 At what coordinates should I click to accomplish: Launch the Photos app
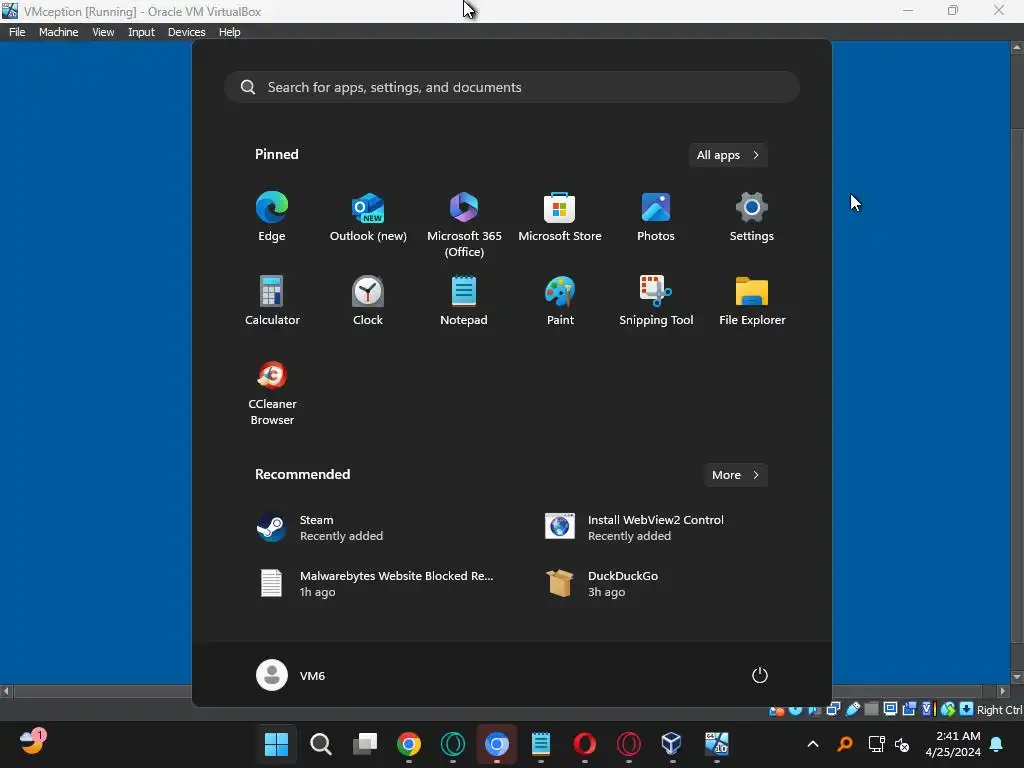[656, 217]
